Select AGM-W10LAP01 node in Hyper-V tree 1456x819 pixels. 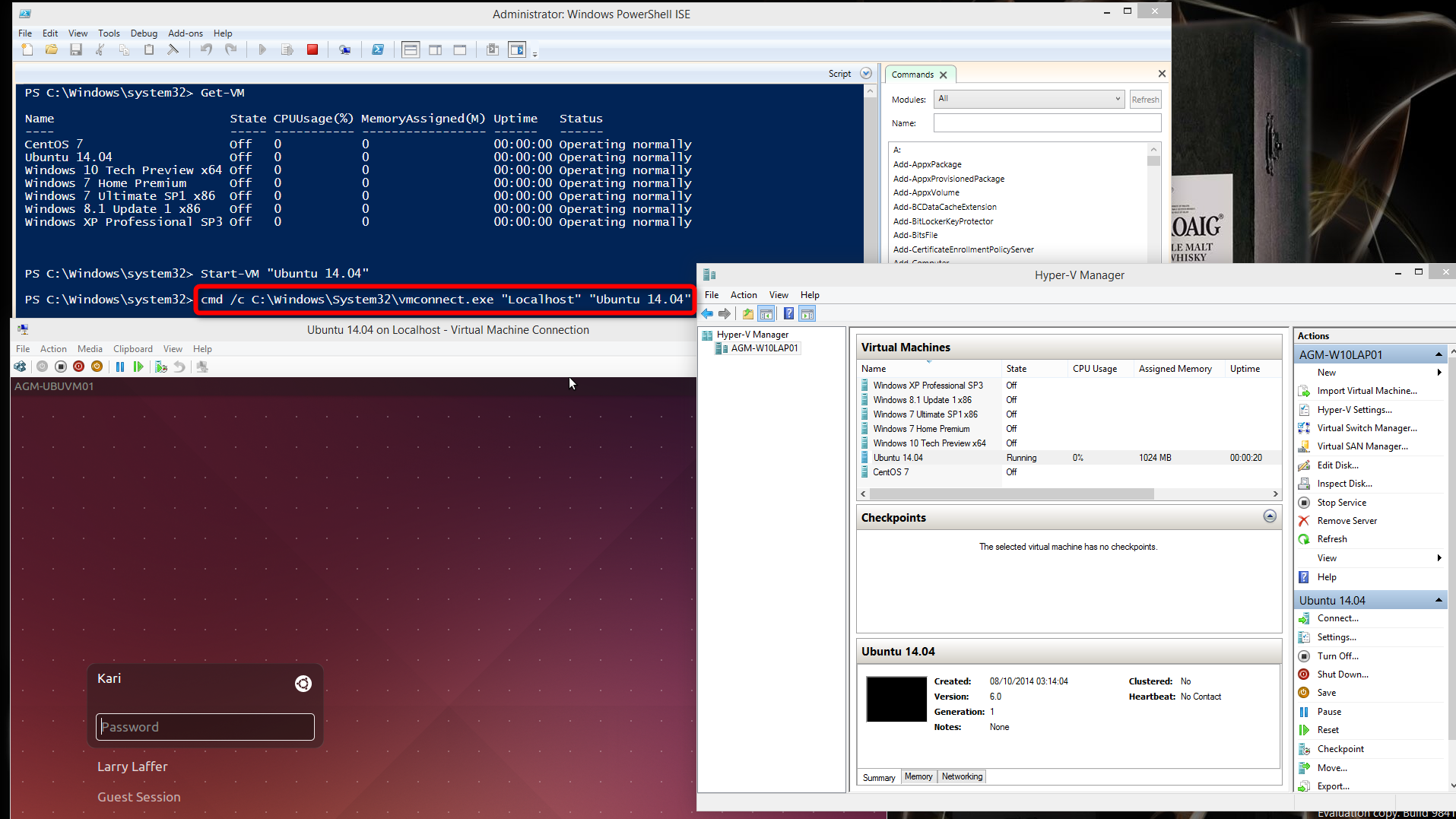click(x=764, y=348)
